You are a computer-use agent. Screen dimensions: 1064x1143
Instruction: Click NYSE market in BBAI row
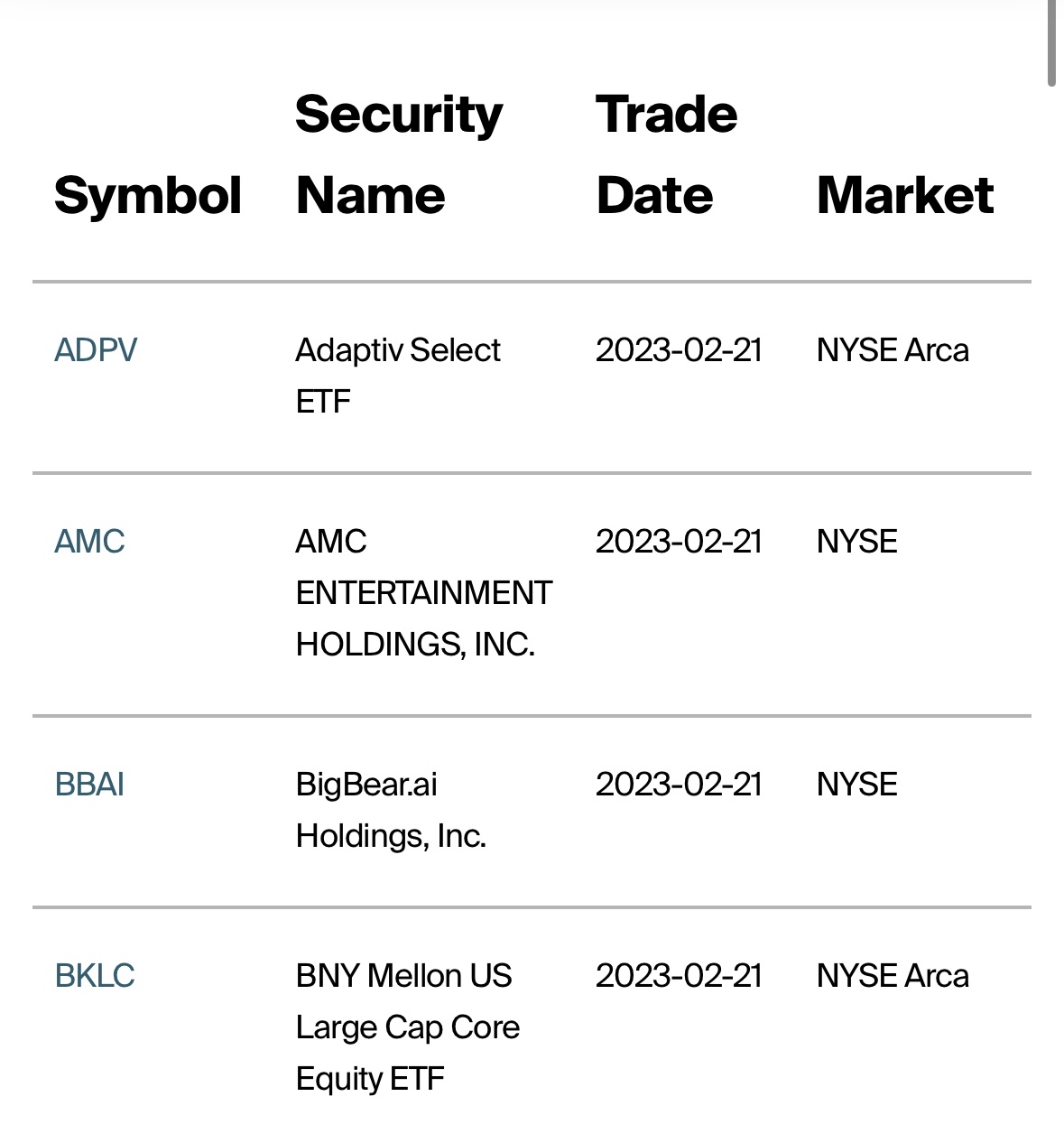[856, 785]
